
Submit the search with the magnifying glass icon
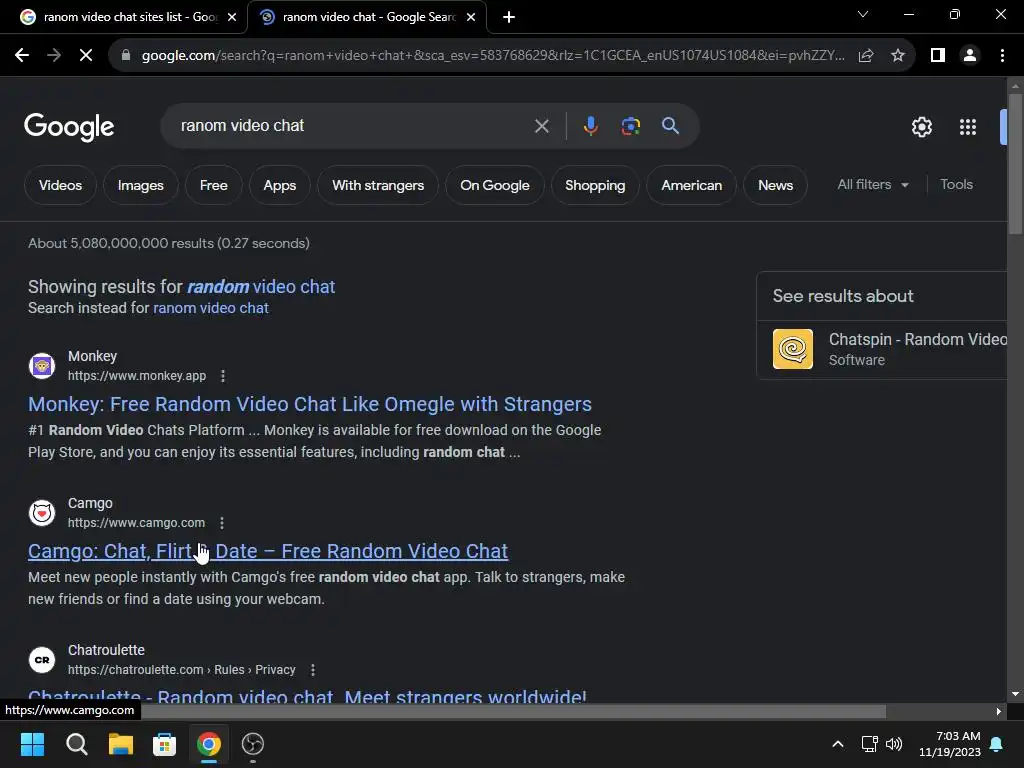[x=670, y=125]
